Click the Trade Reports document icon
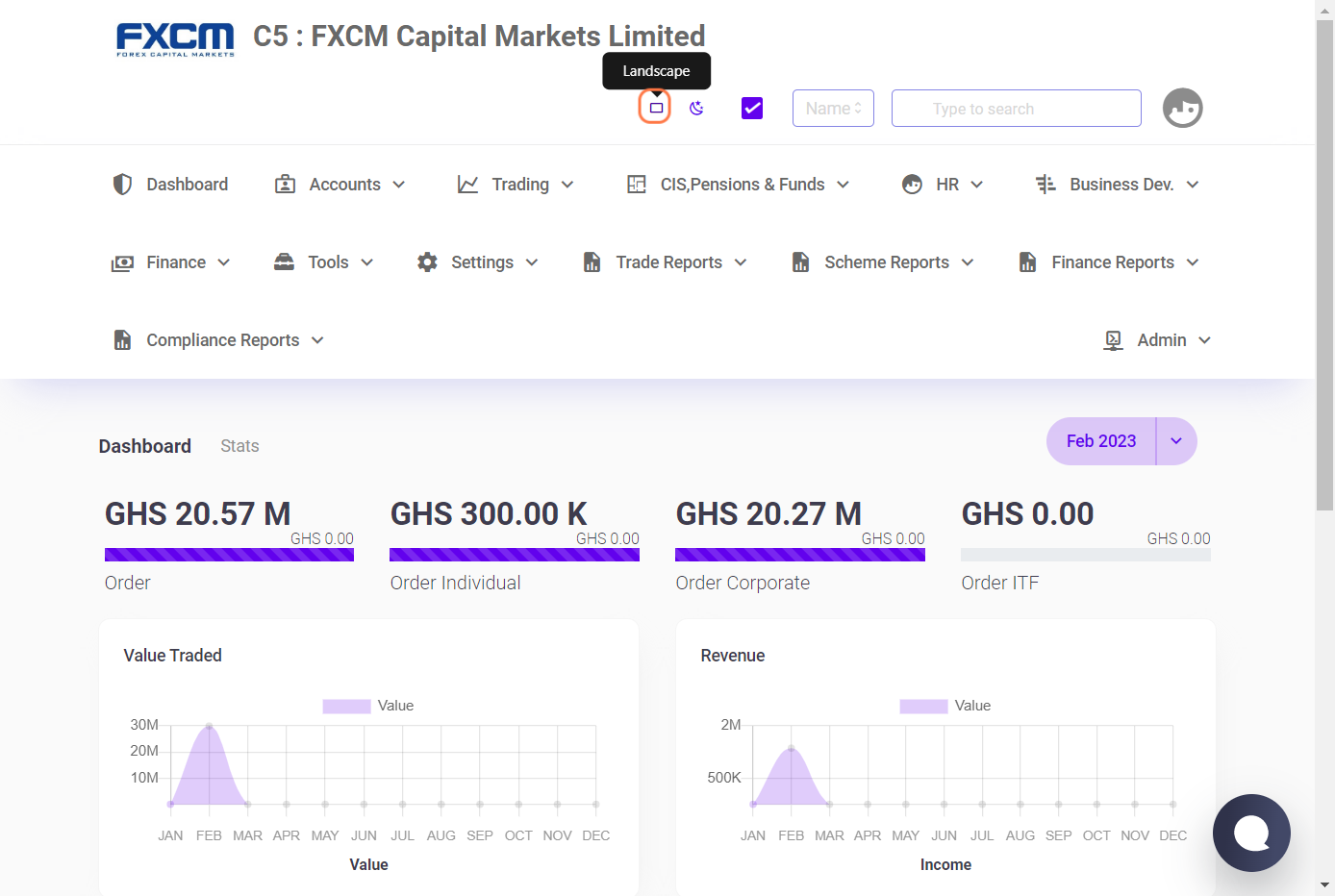This screenshot has height=896, width=1335. pyautogui.click(x=592, y=261)
